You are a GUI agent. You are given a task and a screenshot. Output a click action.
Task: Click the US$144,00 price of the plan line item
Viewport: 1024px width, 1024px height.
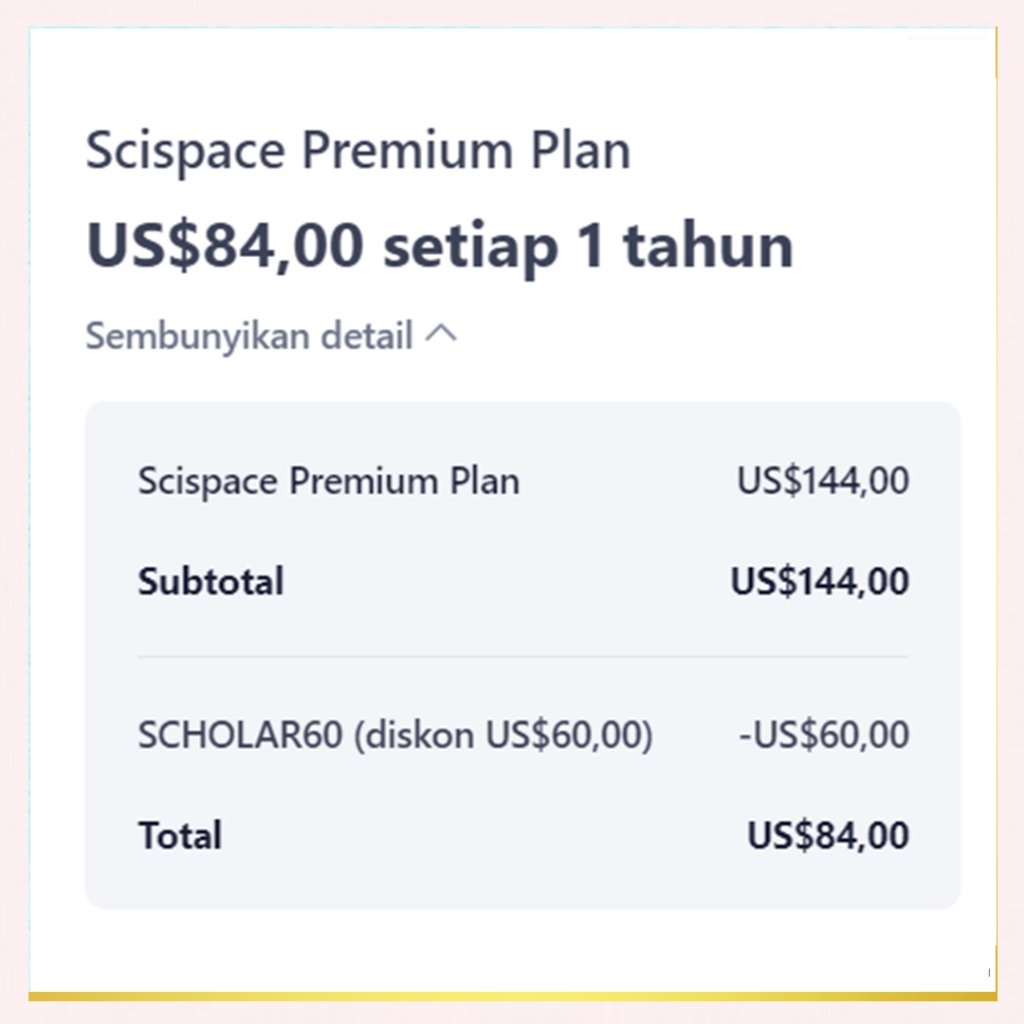point(823,481)
